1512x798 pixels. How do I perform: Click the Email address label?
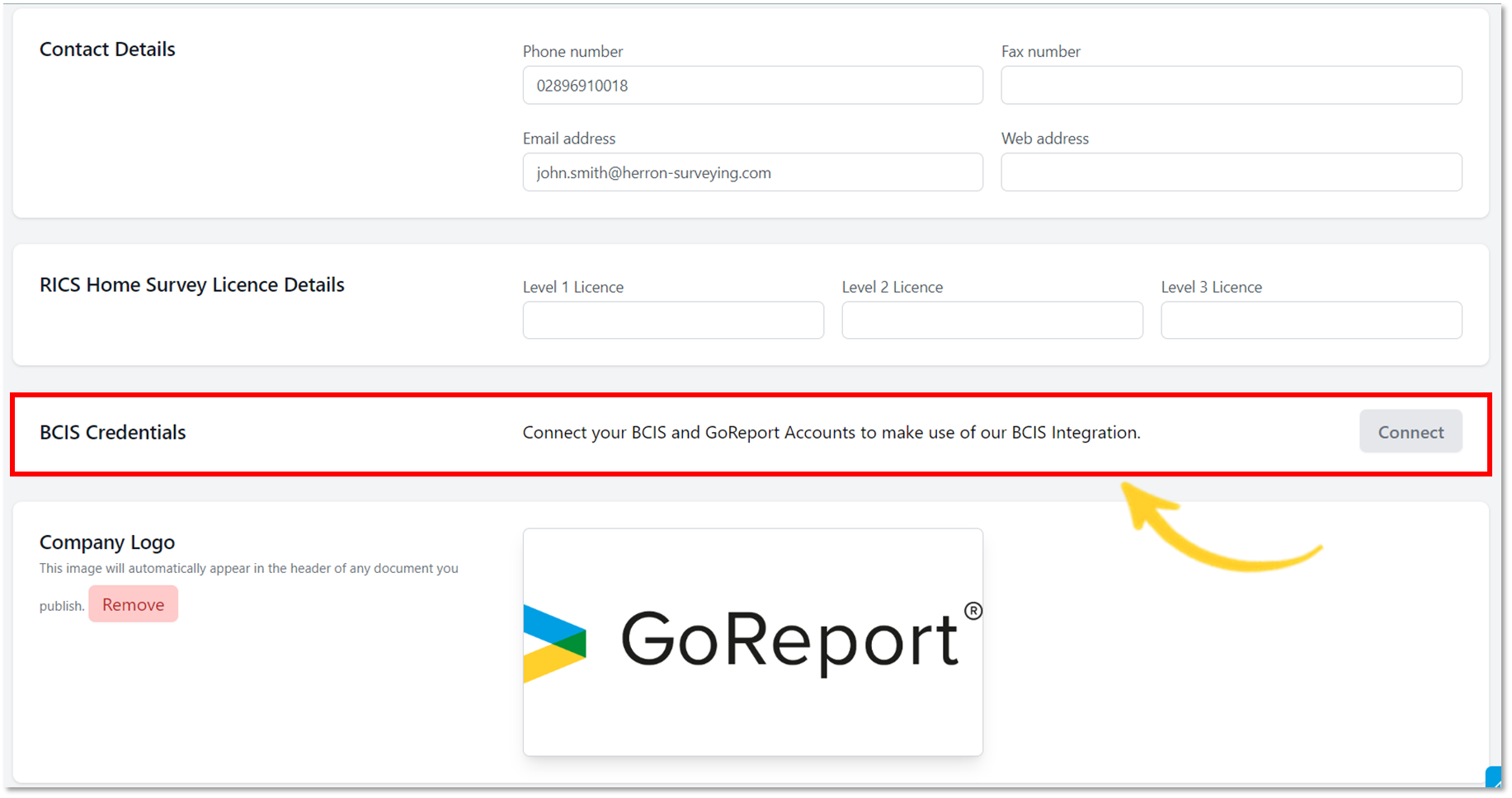(569, 138)
